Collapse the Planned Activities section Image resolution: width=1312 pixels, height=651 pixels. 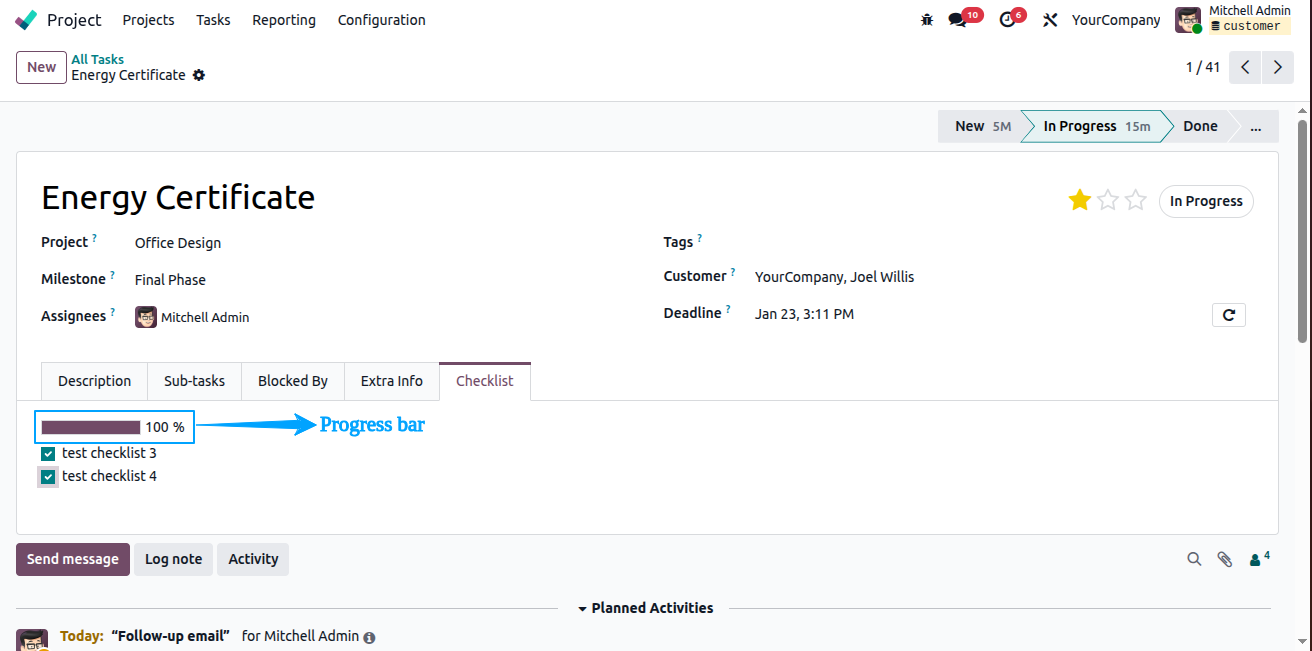tap(645, 608)
